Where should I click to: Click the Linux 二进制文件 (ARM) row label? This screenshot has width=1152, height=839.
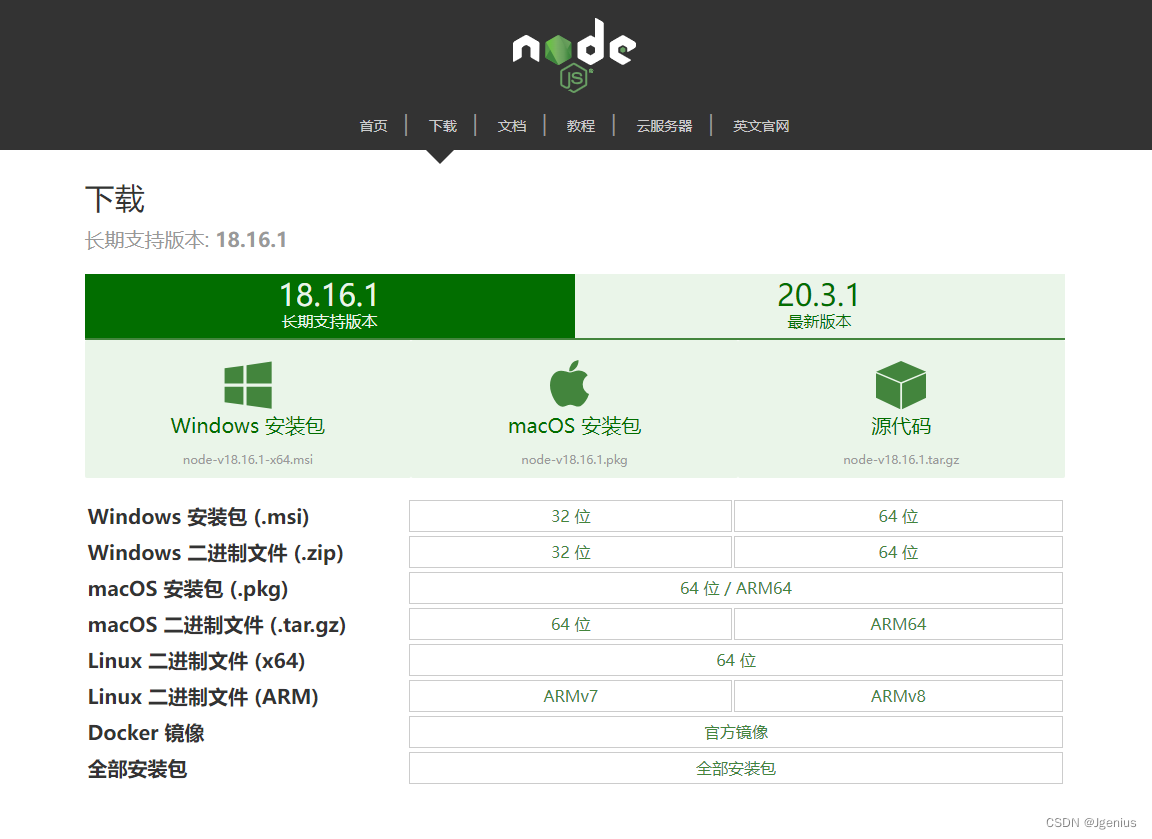tap(203, 696)
